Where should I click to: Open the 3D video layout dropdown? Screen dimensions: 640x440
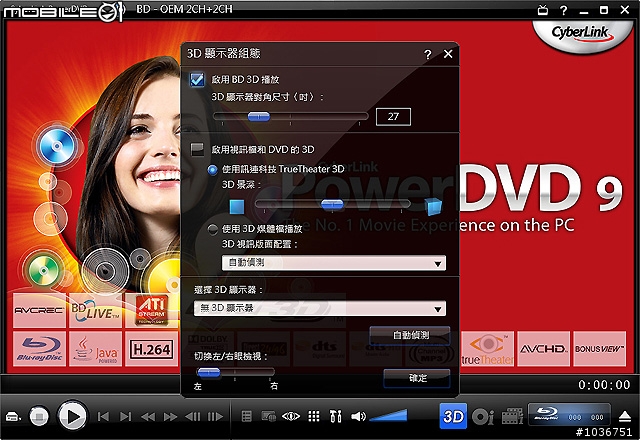click(333, 263)
